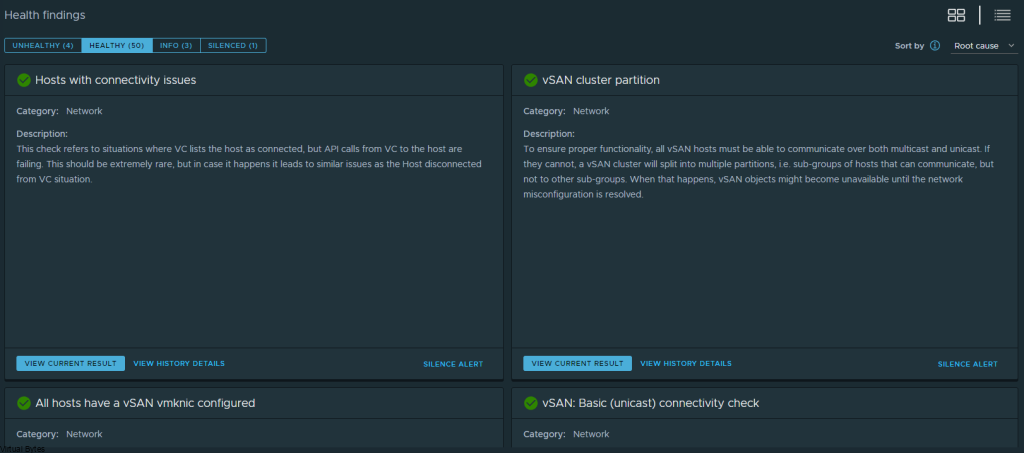Switch to list view

click(1002, 15)
